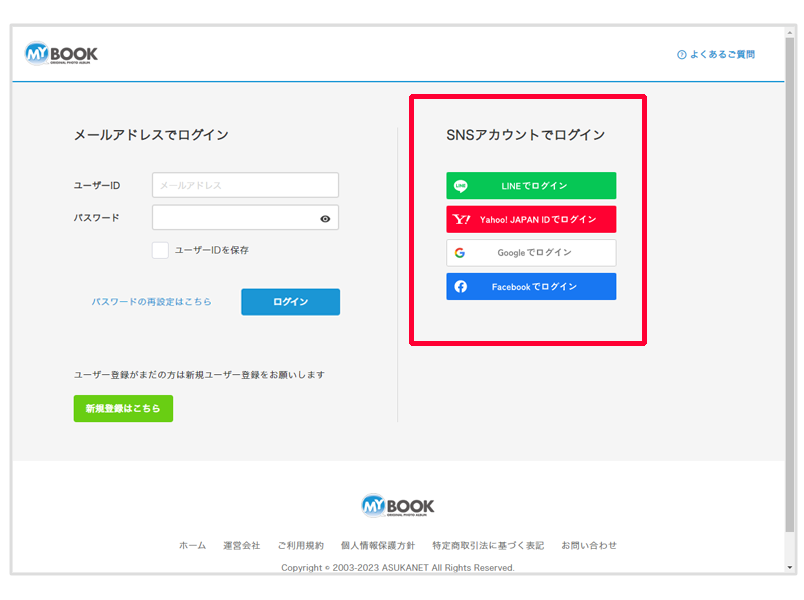Sign in using Googleでログイン button
The image size is (804, 600).
tap(531, 253)
